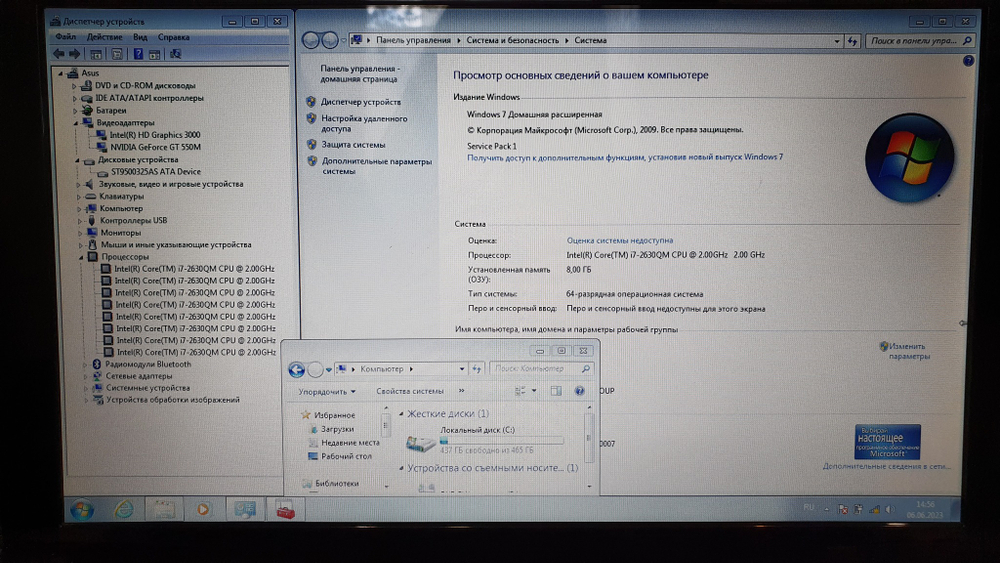Click the blue Help icon in Device Manager toolbar
This screenshot has width=1000, height=563.
coord(138,54)
